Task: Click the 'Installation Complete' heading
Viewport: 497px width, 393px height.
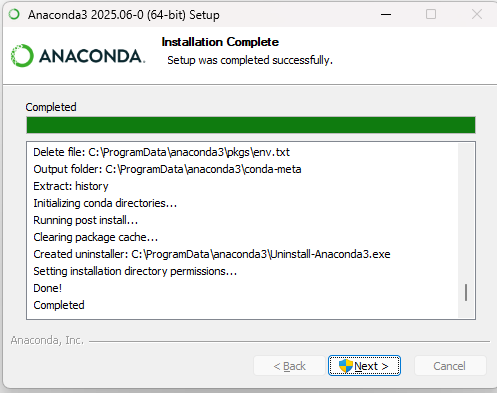Action: point(220,42)
